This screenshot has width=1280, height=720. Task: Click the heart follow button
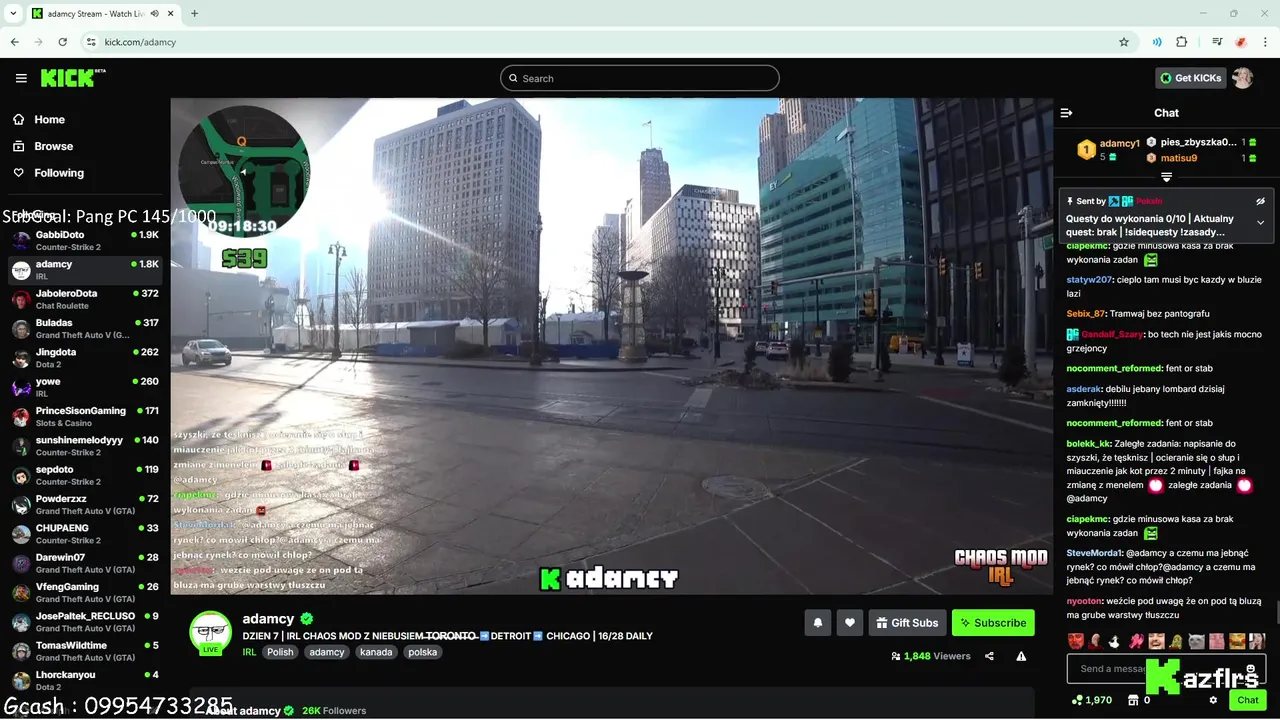pos(850,622)
